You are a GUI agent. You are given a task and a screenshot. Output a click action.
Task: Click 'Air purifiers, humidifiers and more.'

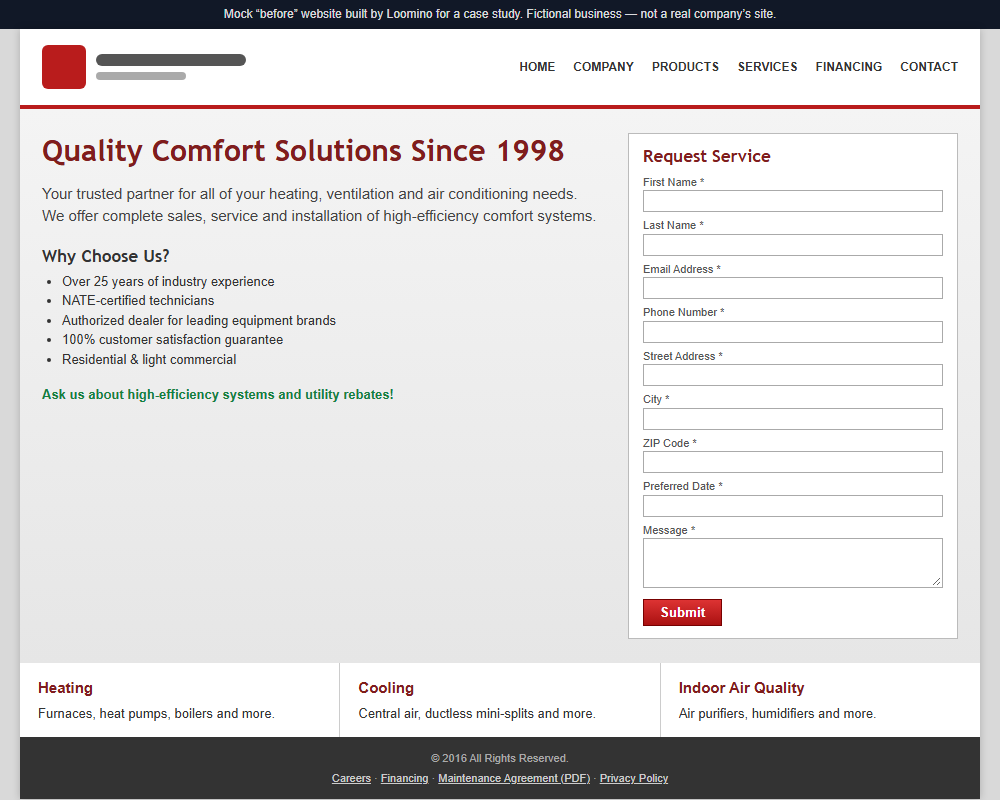(777, 713)
